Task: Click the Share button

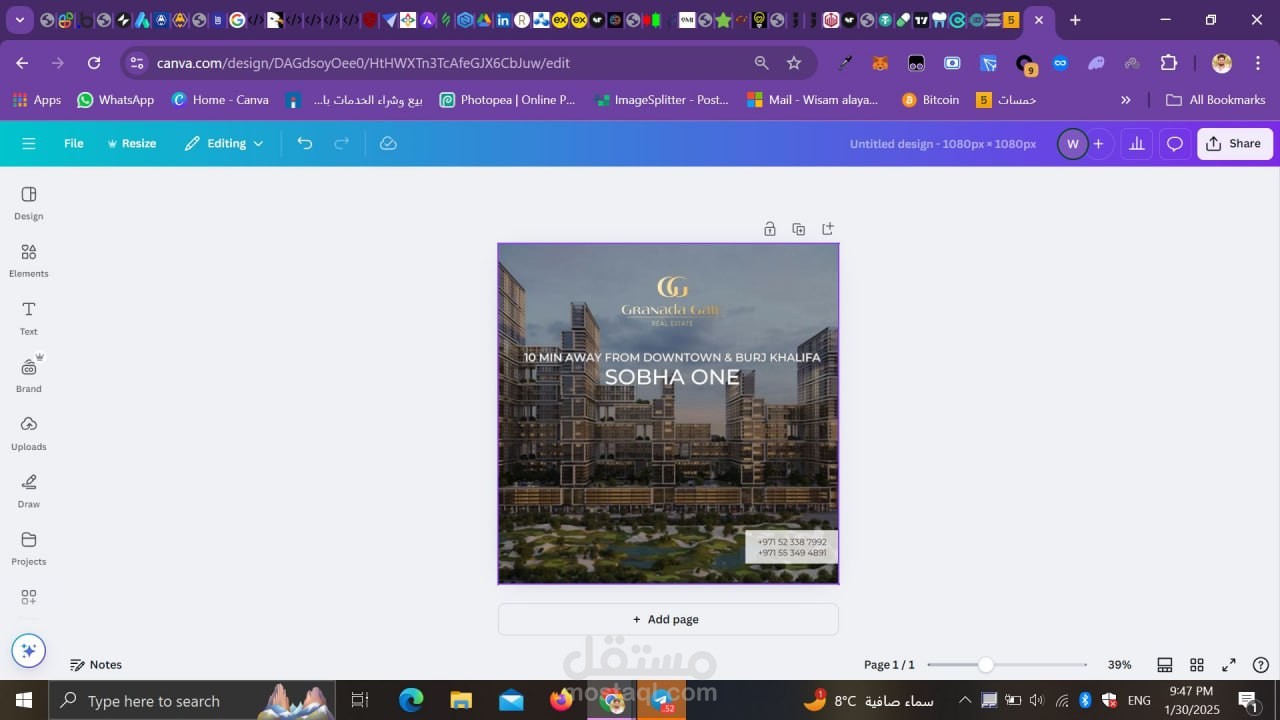Action: (x=1235, y=144)
